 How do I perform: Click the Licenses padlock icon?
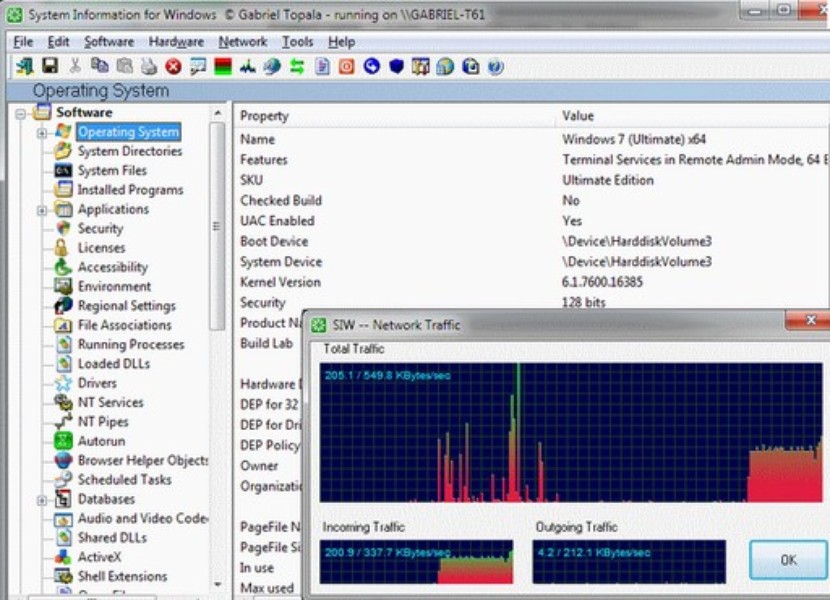coord(61,247)
